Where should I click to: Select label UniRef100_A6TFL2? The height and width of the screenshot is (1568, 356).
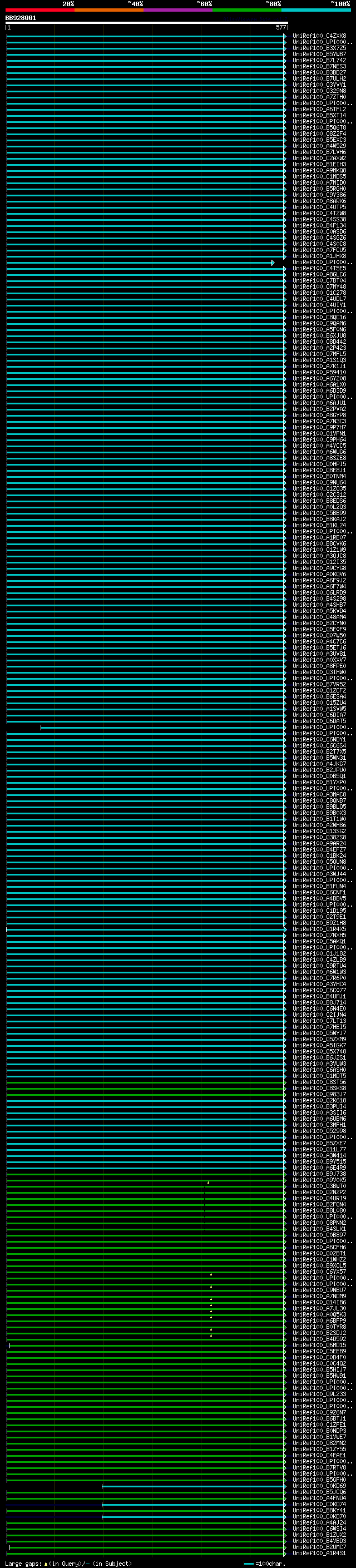point(319,109)
